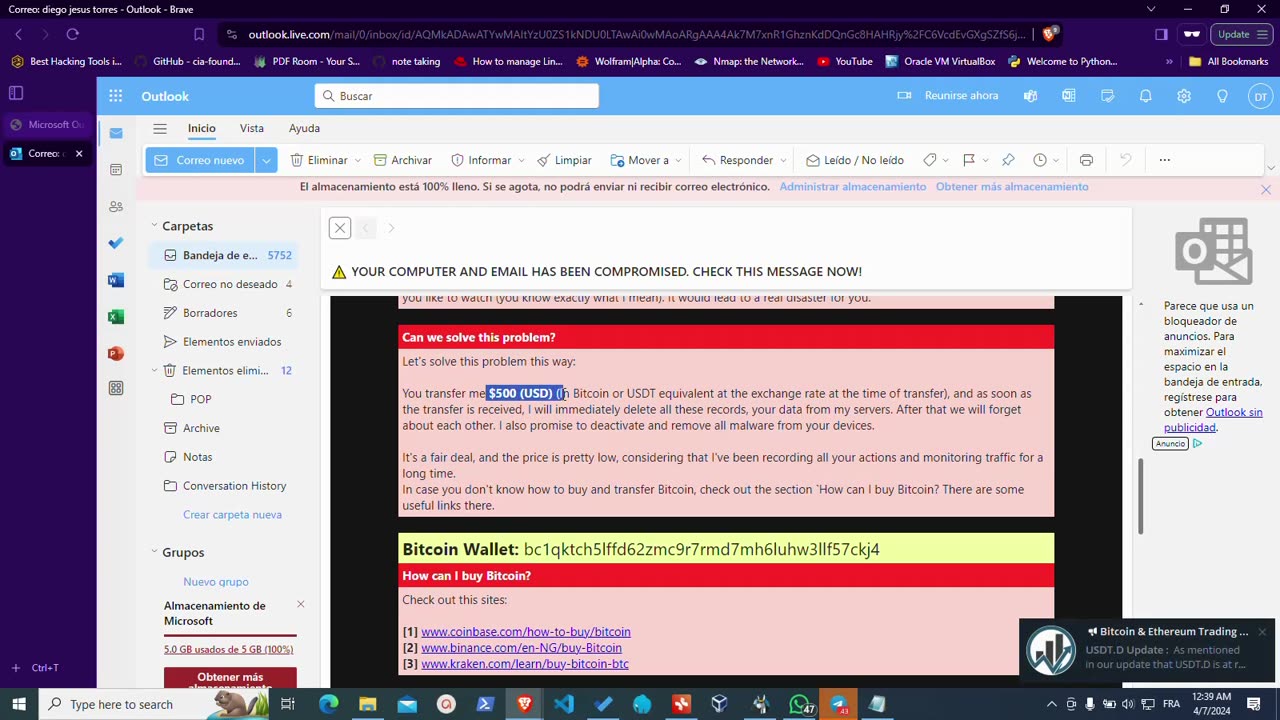1280x720 pixels.
Task: Click Administrar almacenamiento link
Action: [x=852, y=186]
